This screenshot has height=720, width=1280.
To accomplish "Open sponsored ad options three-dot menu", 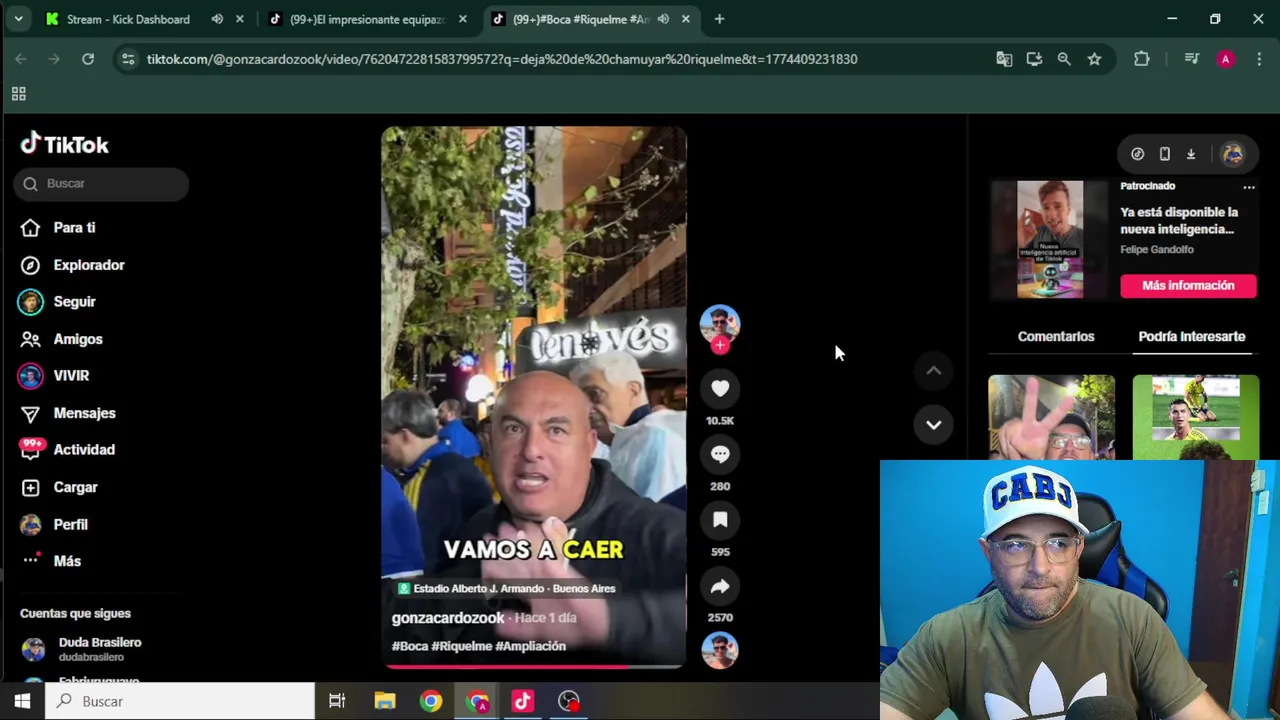I will pyautogui.click(x=1248, y=187).
